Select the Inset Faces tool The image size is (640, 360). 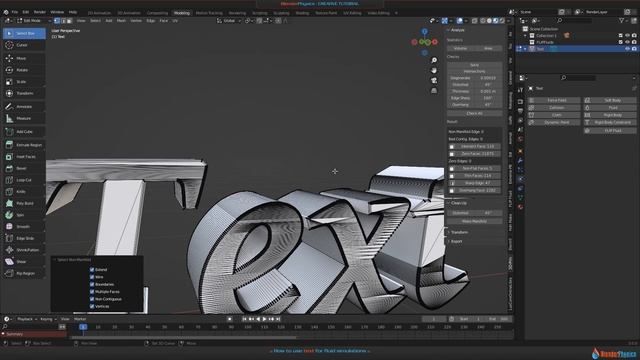coord(24,157)
